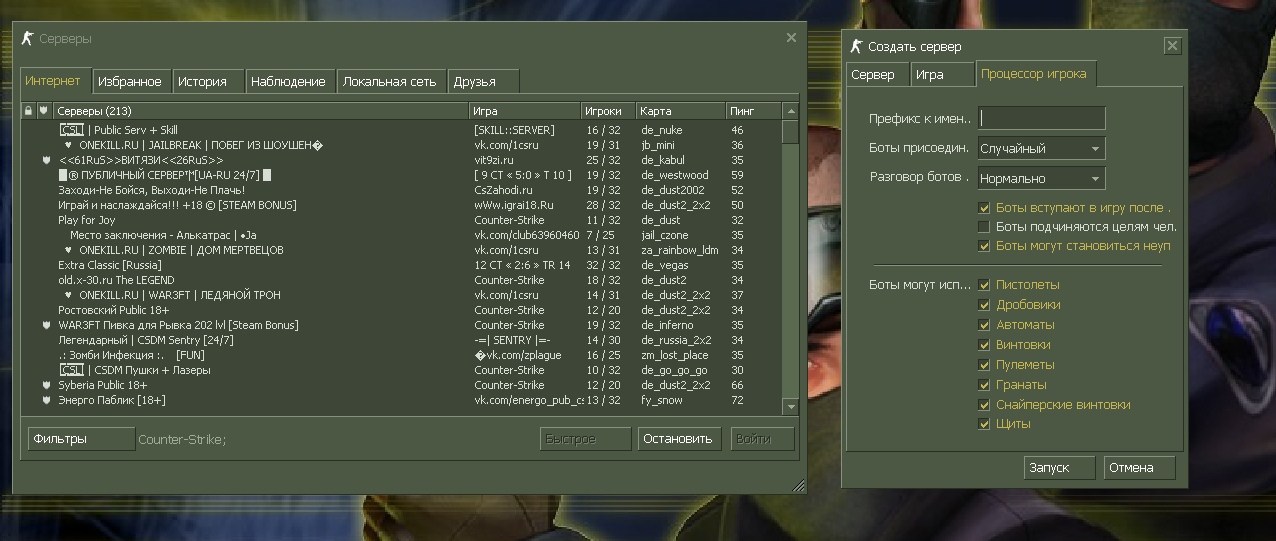The width and height of the screenshot is (1276, 541).
Task: Select server 'Ростовский Public 18+'
Action: click(x=401, y=310)
